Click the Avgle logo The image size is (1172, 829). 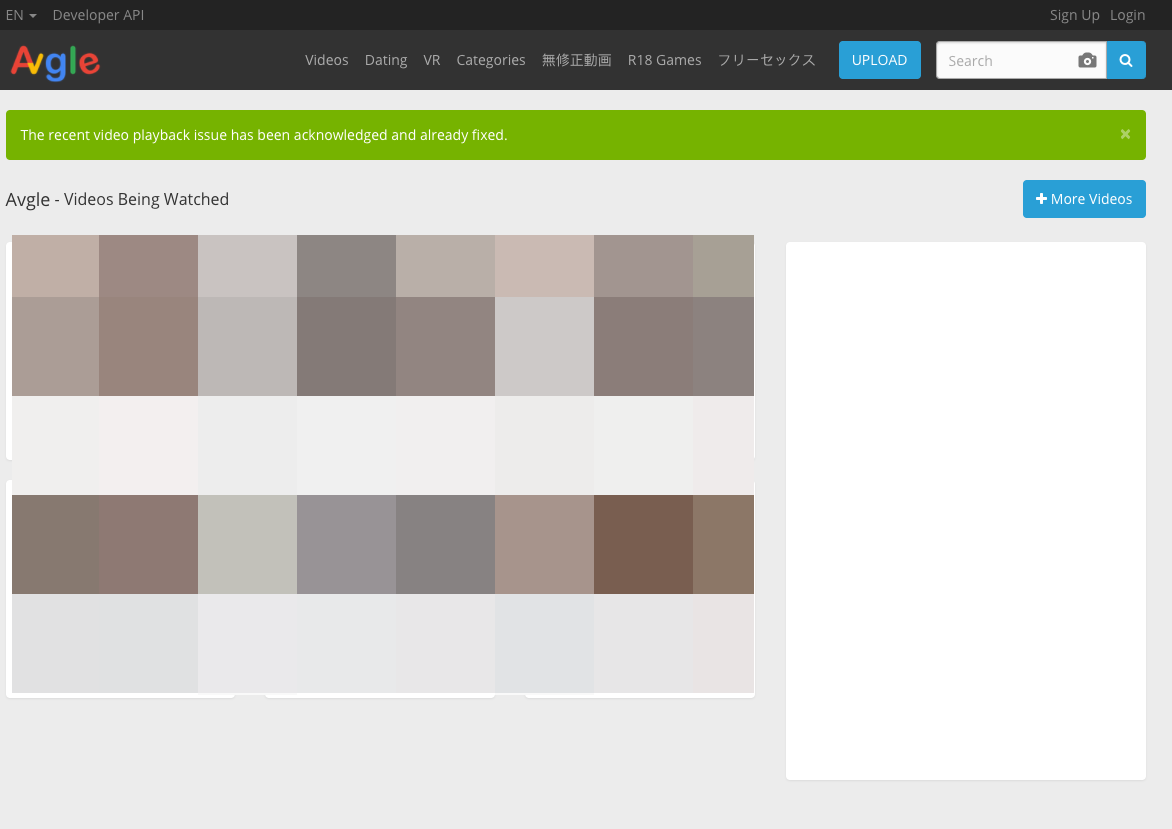pyautogui.click(x=55, y=61)
